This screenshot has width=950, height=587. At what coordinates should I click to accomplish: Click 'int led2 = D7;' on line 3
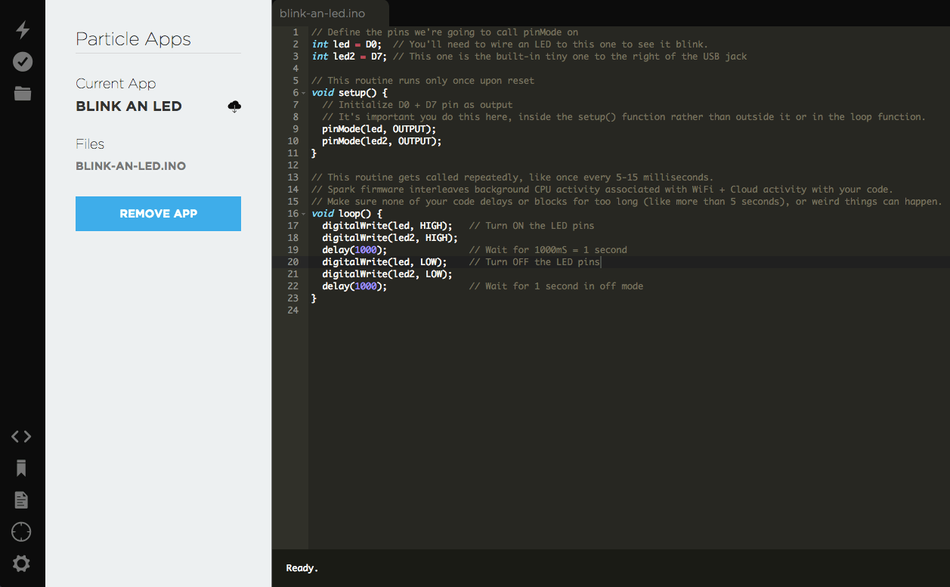coord(349,56)
